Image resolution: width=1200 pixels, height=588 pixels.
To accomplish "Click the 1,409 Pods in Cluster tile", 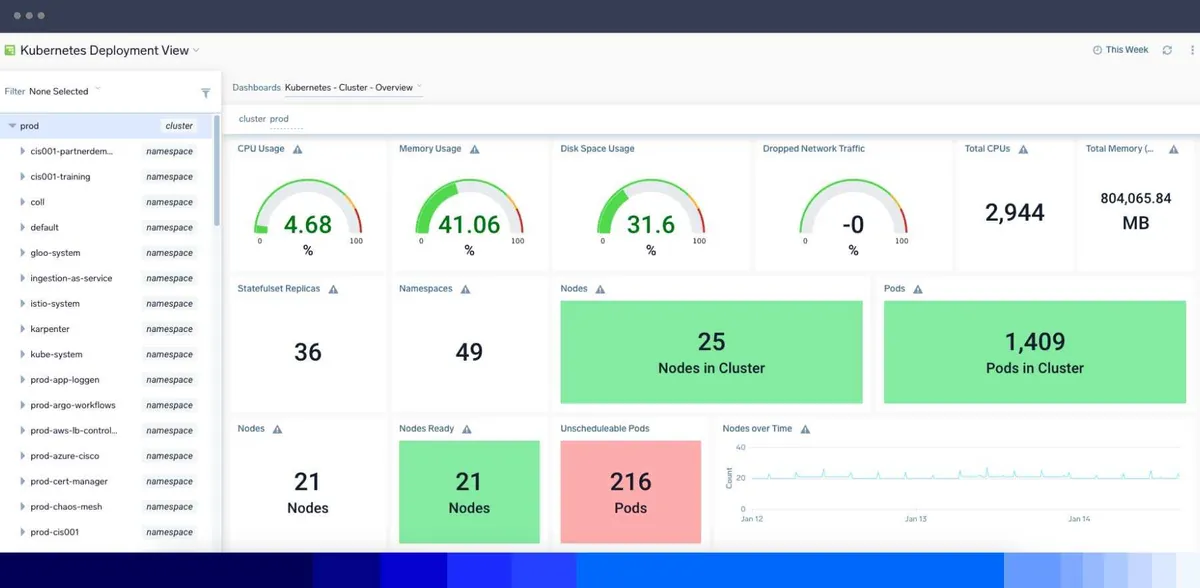I will pyautogui.click(x=1035, y=352).
